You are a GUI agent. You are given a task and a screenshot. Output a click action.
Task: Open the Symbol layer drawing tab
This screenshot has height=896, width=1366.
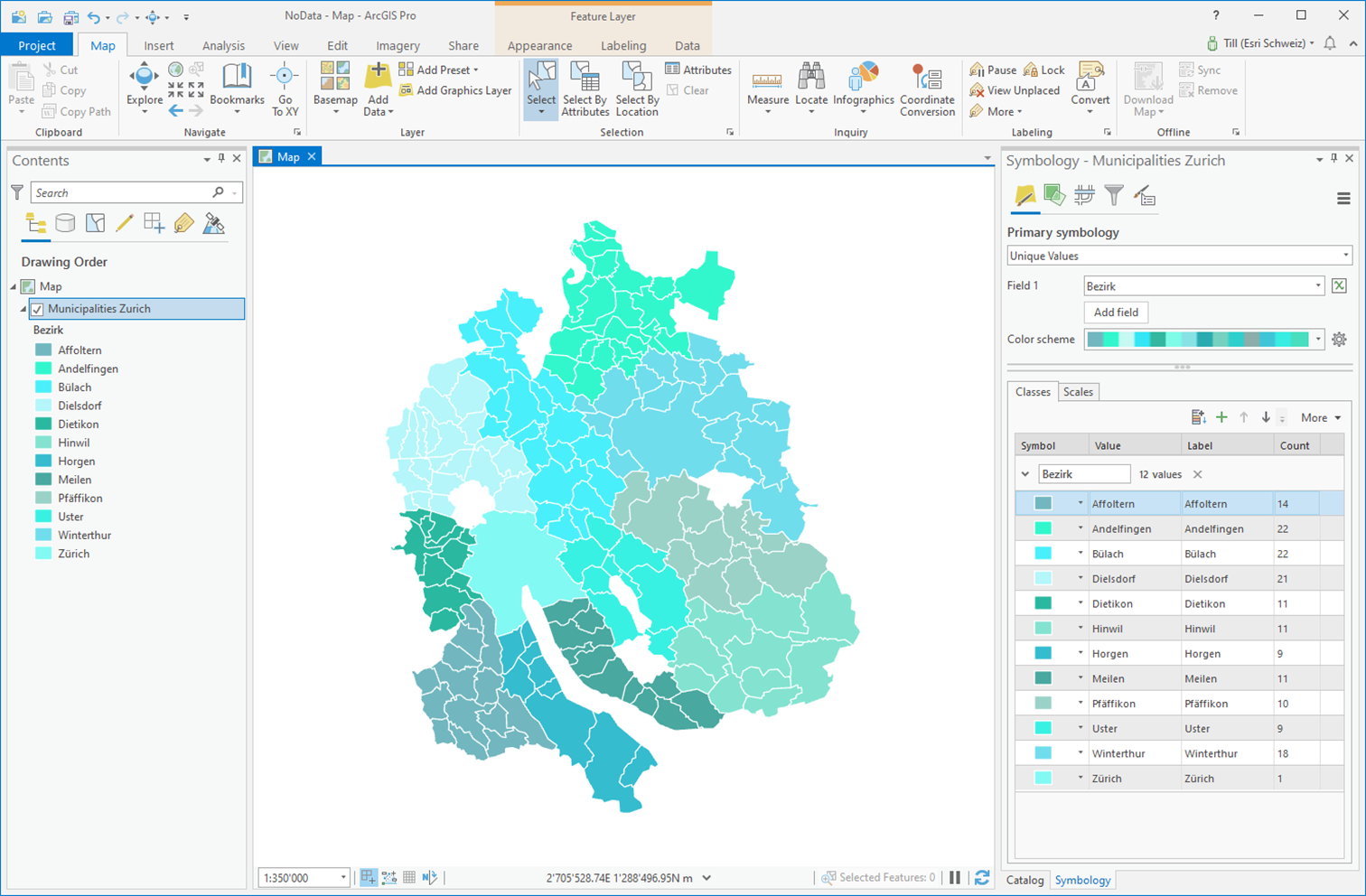(1084, 195)
